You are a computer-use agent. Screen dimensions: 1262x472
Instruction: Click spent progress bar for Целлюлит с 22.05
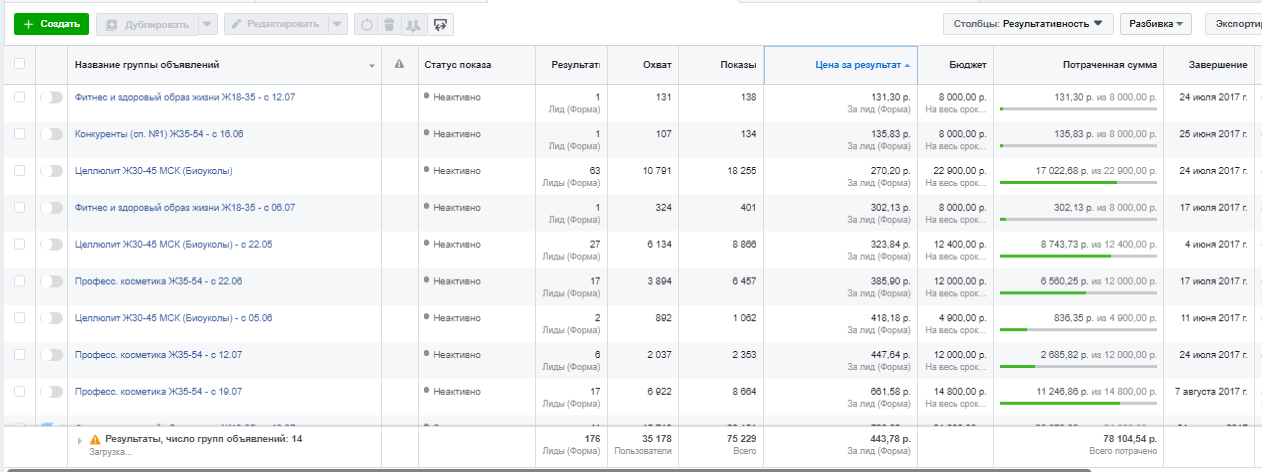(1078, 256)
